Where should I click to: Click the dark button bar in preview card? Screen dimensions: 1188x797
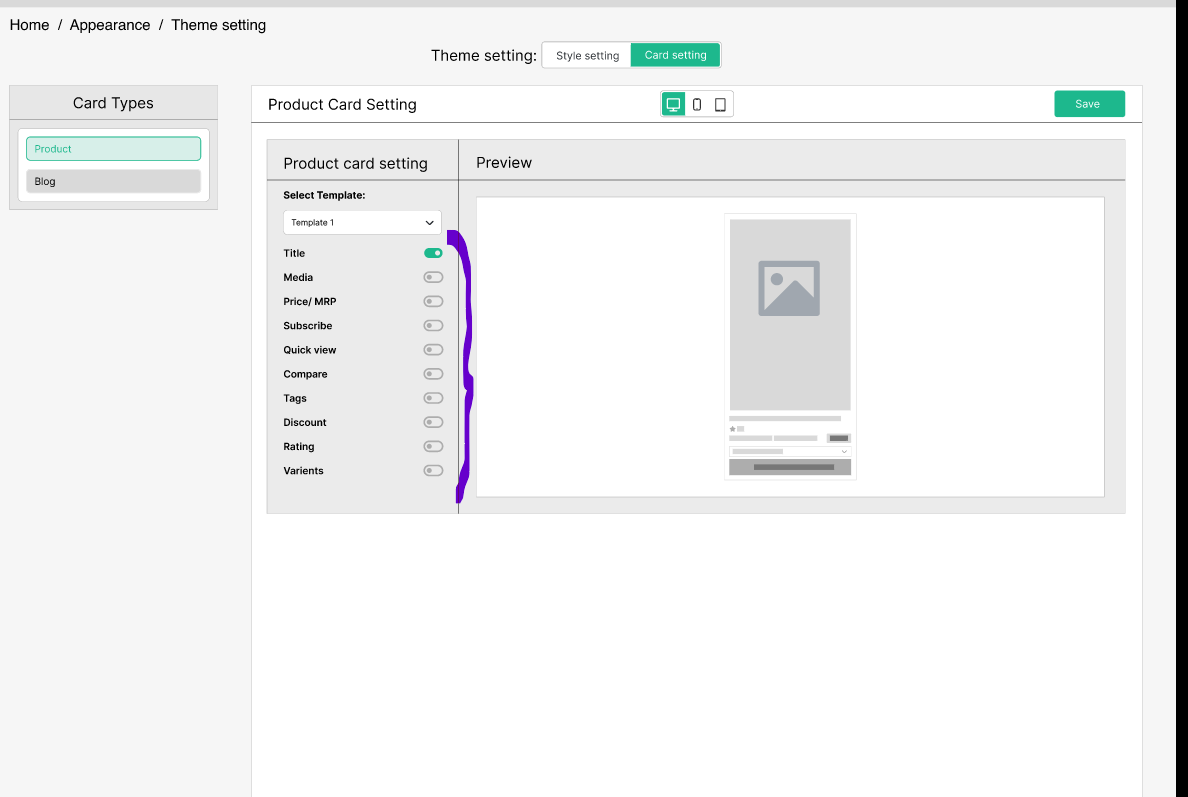pyautogui.click(x=789, y=467)
